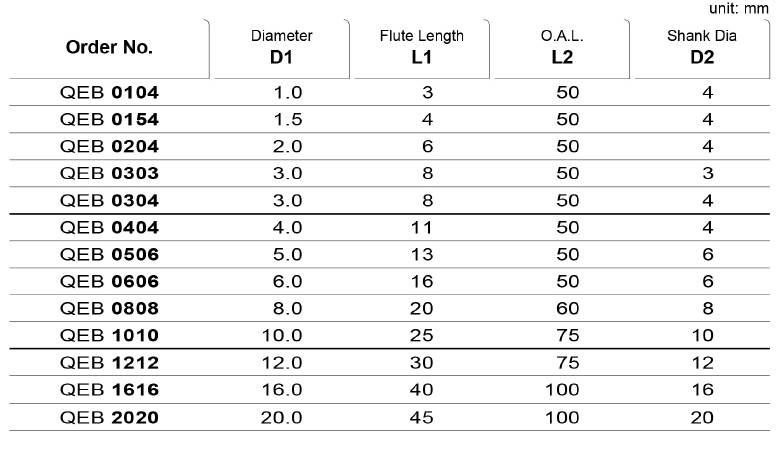
Task: Select the QEB 0506 row label
Action: [109, 255]
